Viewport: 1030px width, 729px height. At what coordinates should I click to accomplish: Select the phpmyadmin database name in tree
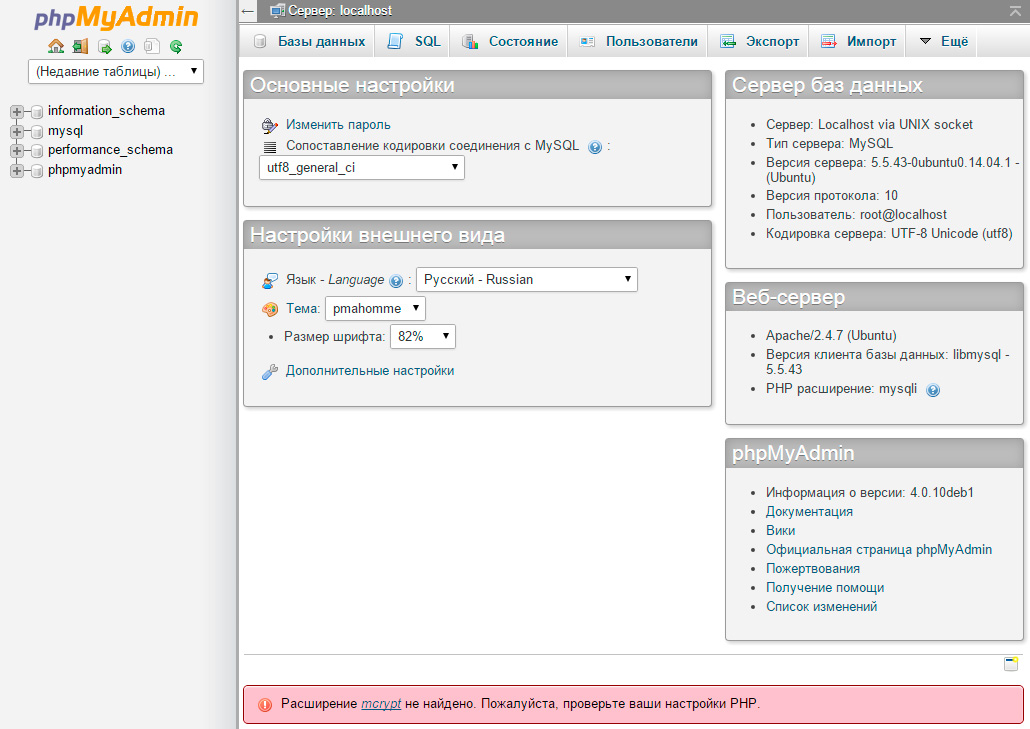click(x=85, y=170)
